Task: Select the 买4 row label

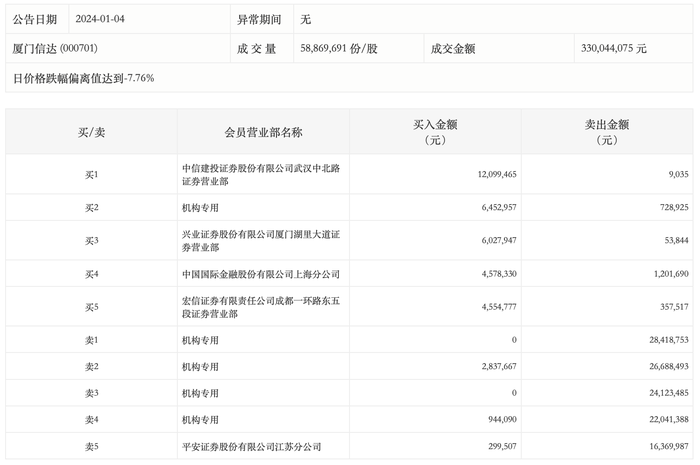Action: coord(91,274)
